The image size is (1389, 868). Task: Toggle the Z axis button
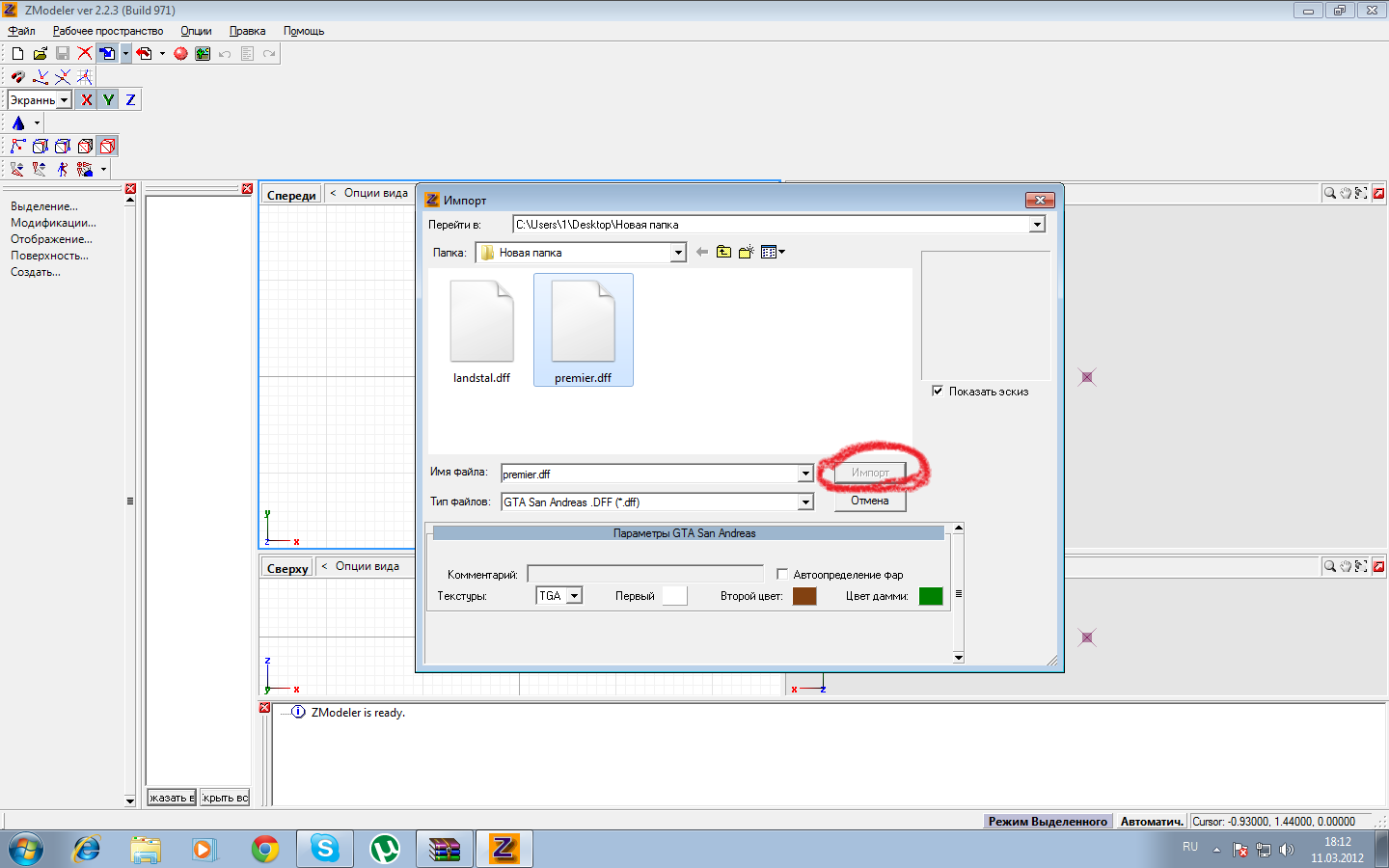(x=131, y=99)
